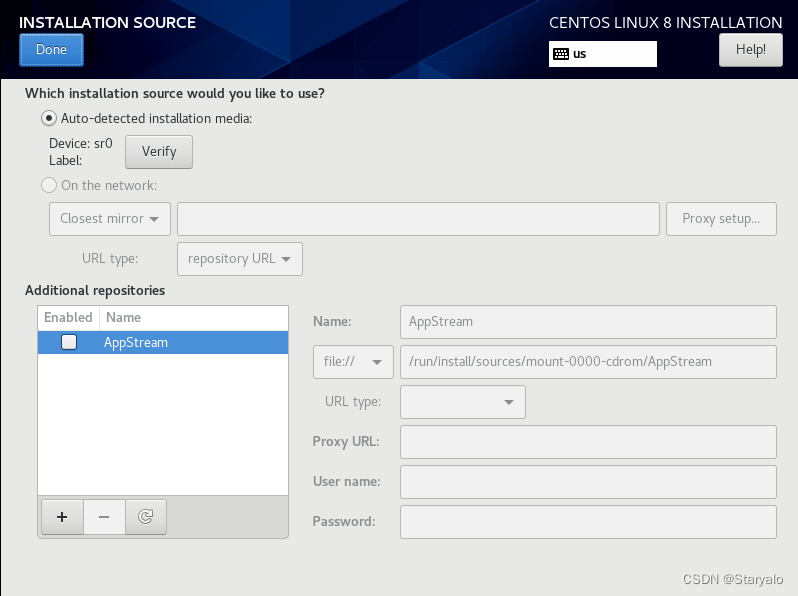
Task: Click the Proxy URL input field
Action: (588, 442)
